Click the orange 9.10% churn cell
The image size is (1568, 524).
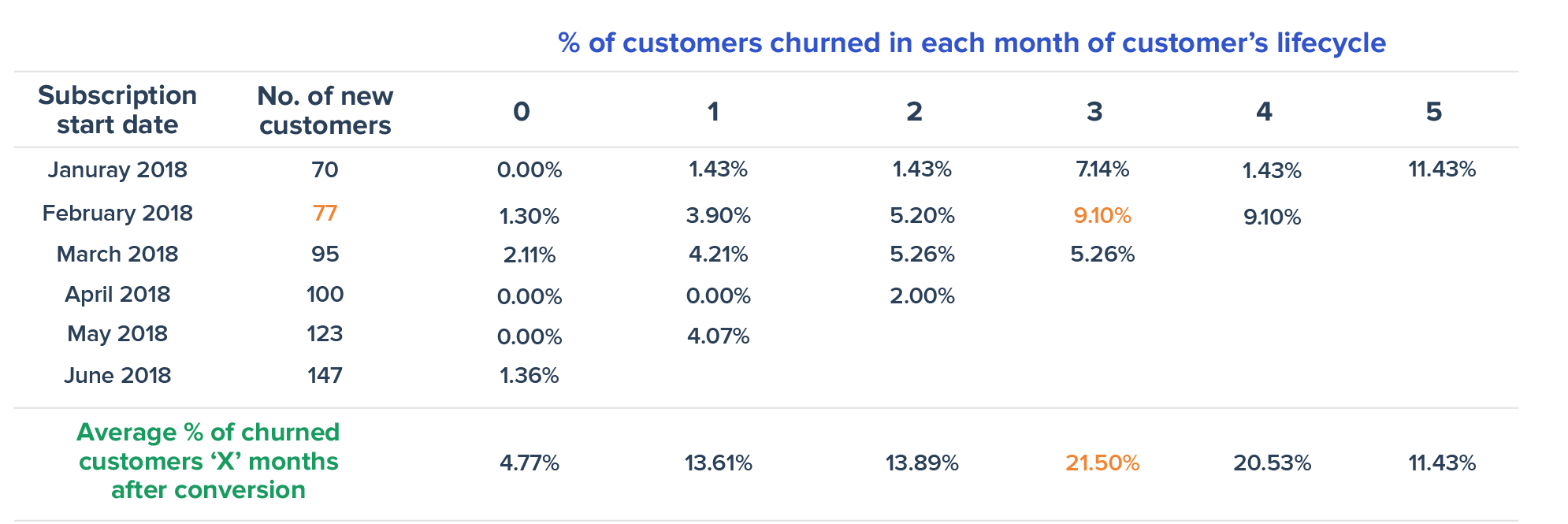(1102, 216)
